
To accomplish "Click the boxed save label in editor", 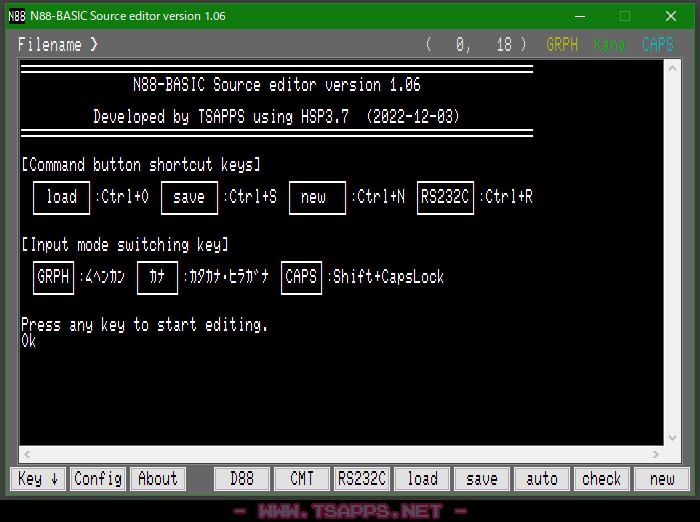I will 189,198.
